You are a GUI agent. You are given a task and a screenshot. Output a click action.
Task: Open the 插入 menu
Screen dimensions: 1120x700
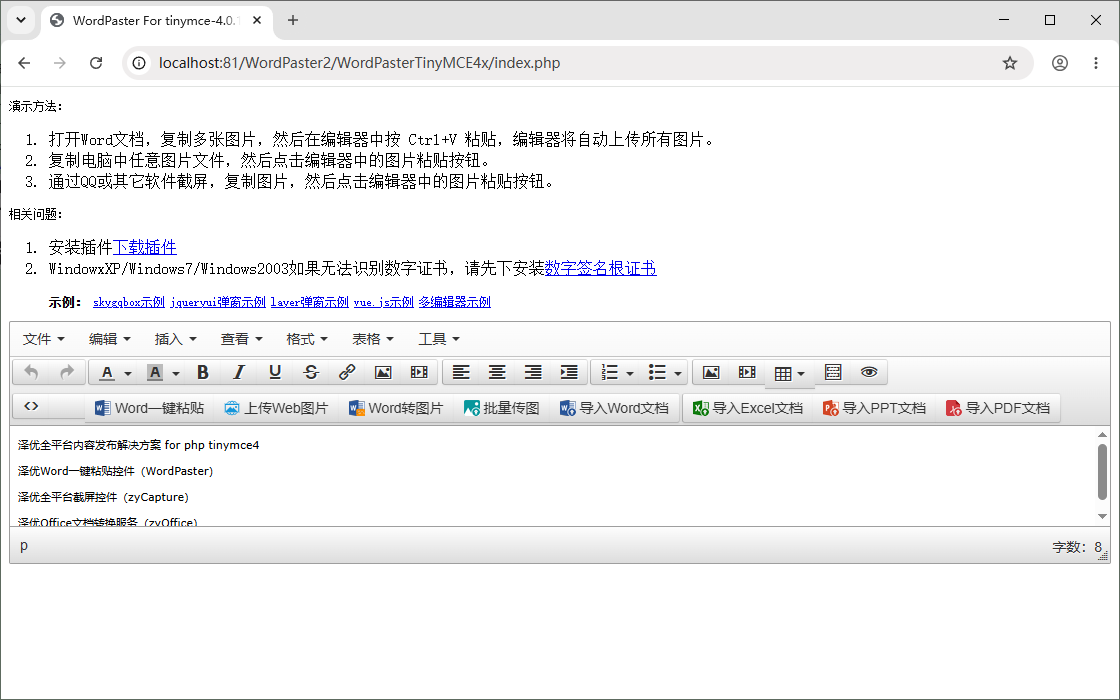point(175,339)
